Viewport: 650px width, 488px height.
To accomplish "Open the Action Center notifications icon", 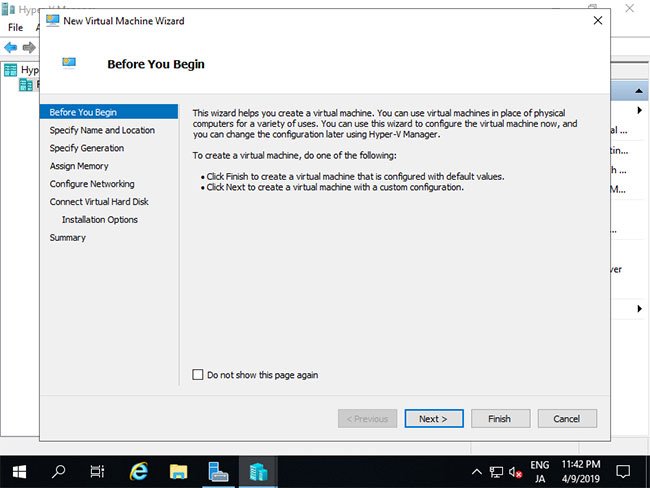I will [x=623, y=472].
